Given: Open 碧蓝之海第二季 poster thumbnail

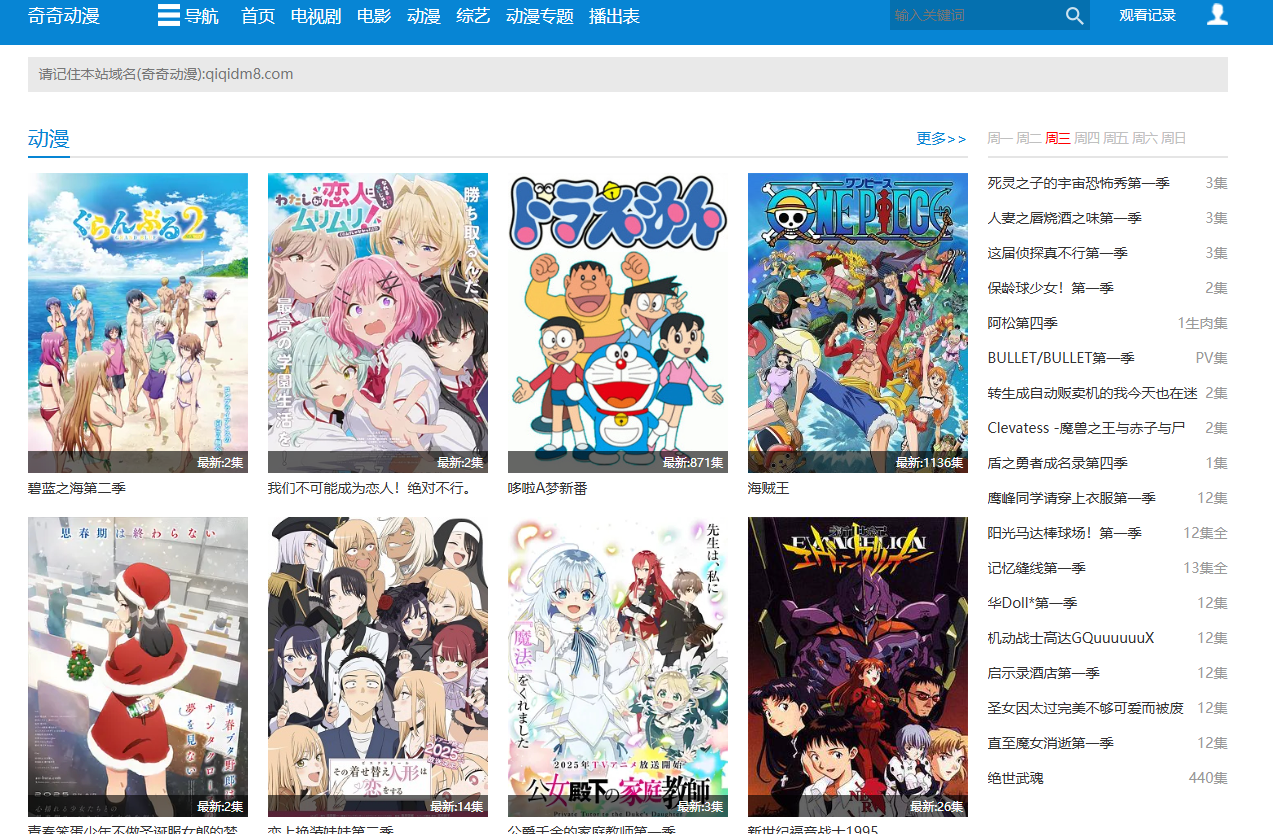Looking at the screenshot, I should [x=138, y=322].
